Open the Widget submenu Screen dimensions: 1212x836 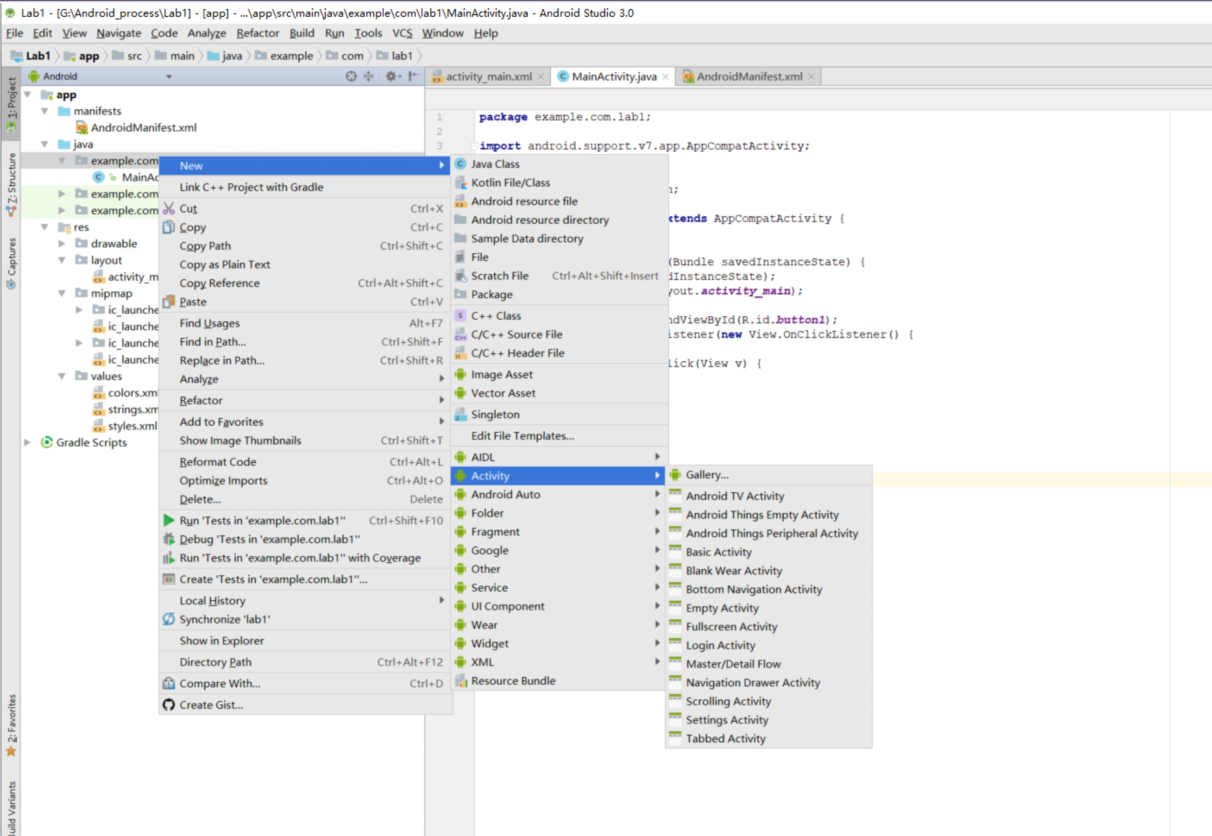pos(559,644)
